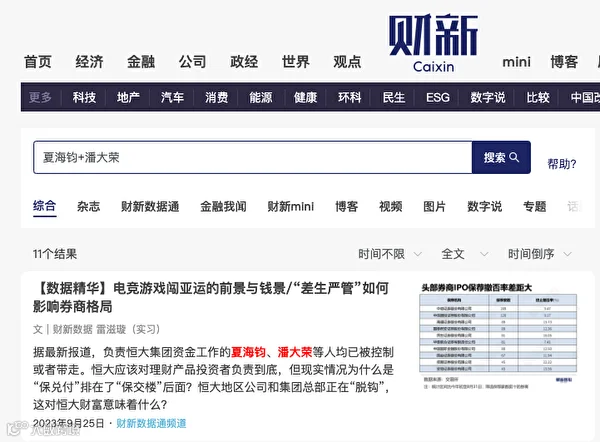The width and height of the screenshot is (600, 442).
Task: Click the 搜索 search button
Action: (501, 157)
